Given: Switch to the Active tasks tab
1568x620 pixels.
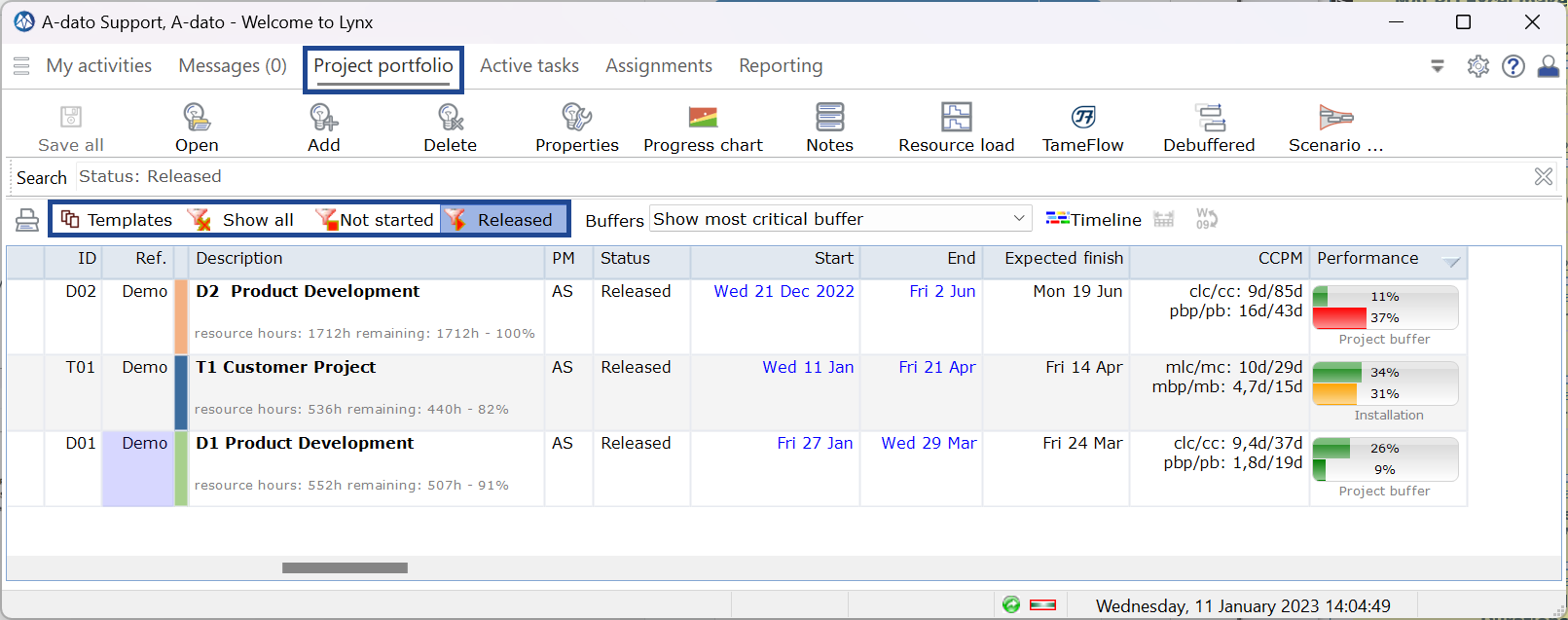Looking at the screenshot, I should [x=529, y=66].
